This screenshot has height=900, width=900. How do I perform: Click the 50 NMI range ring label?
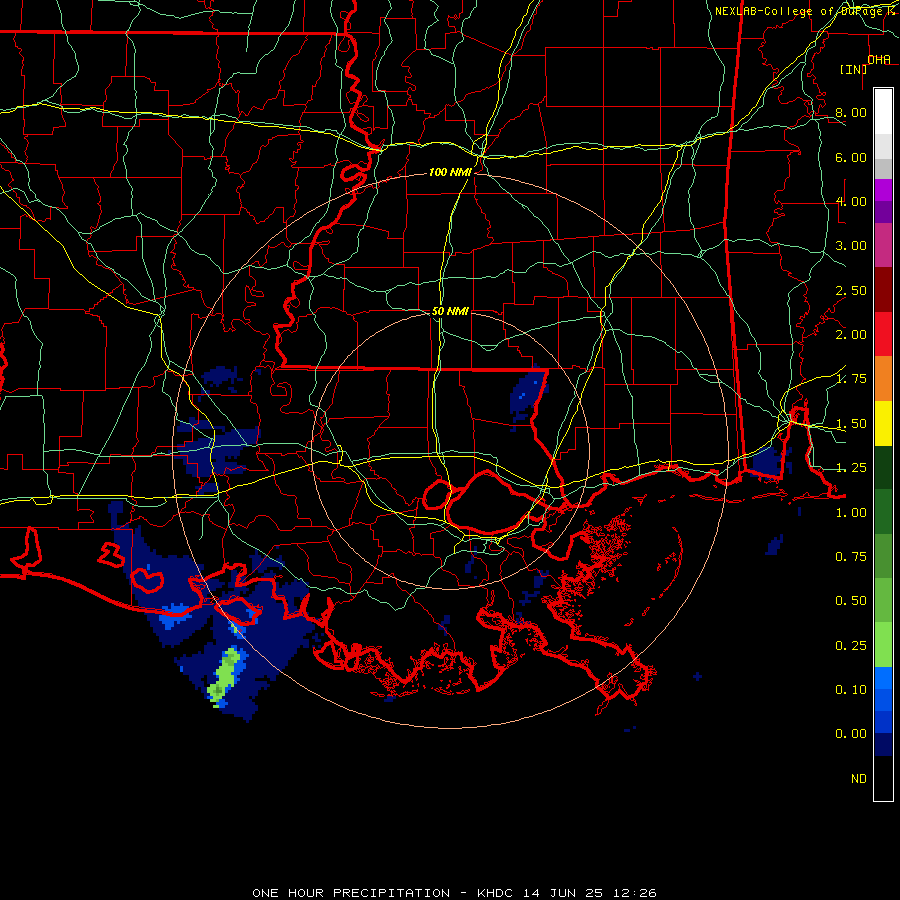450,311
